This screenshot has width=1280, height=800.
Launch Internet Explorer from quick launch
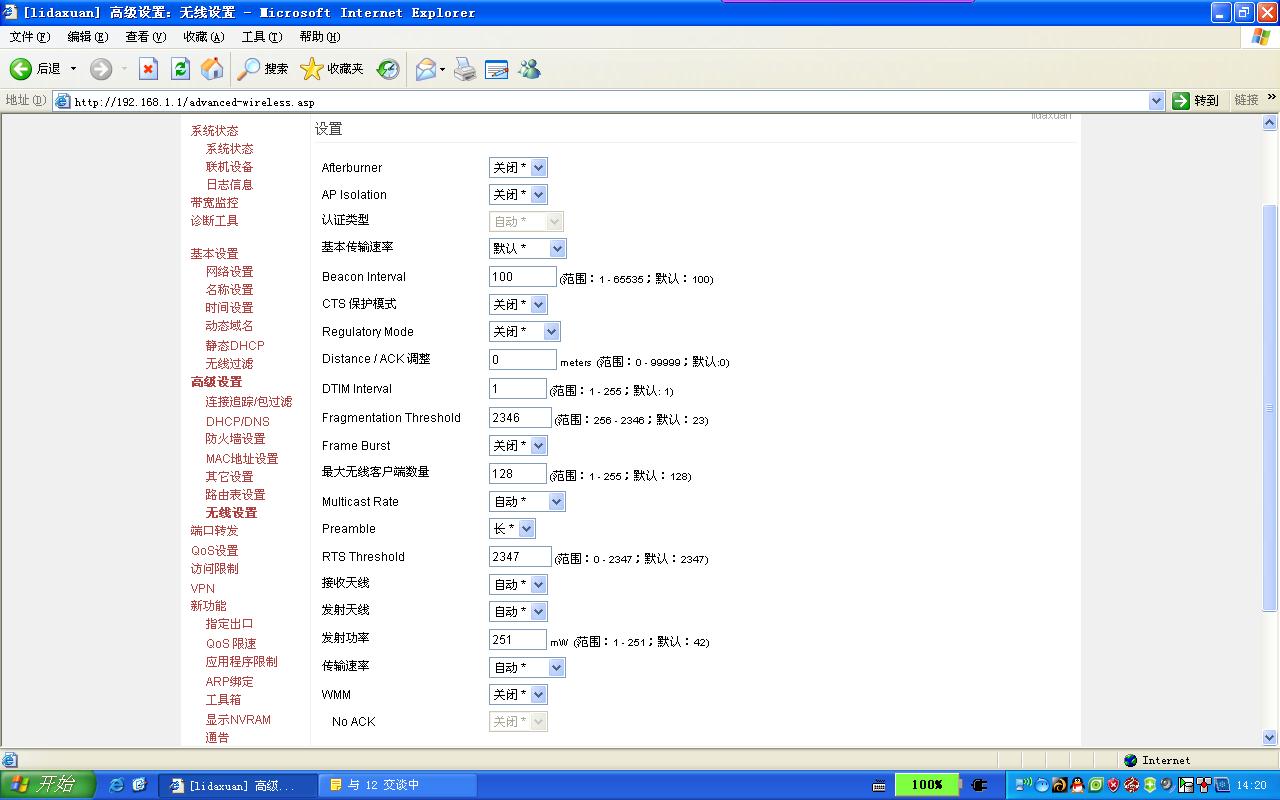117,785
